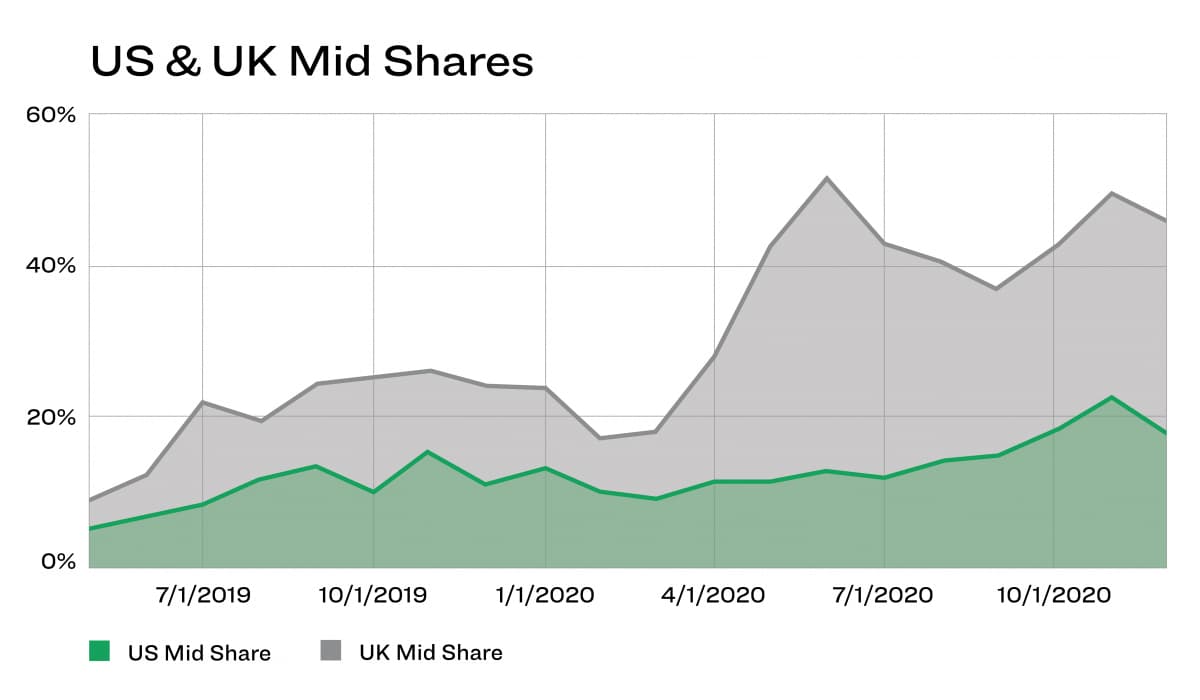Screen dimensions: 1200x700
Task: Select the 10/1/2020 x-axis date label
Action: click(x=1054, y=596)
